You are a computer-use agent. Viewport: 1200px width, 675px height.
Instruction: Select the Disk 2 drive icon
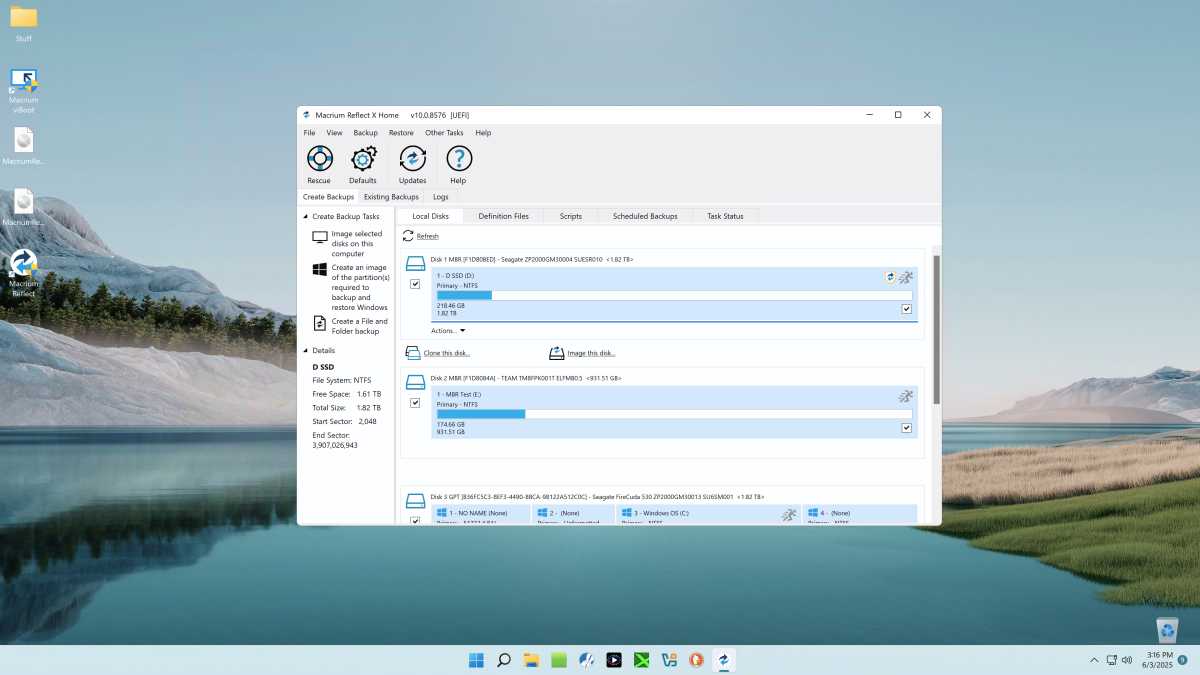pos(415,381)
